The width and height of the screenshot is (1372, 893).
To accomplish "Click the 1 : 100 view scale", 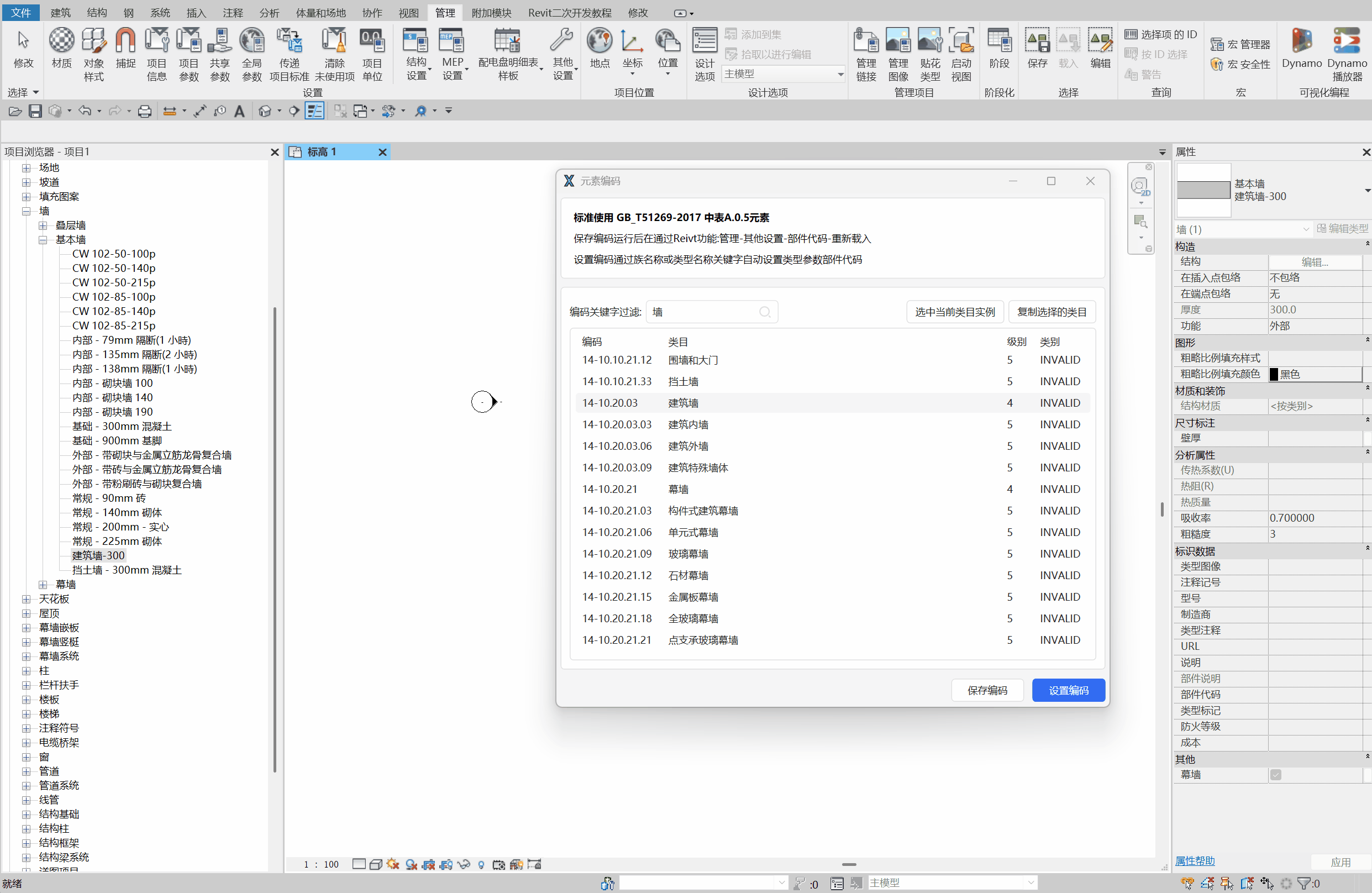I will 321,864.
